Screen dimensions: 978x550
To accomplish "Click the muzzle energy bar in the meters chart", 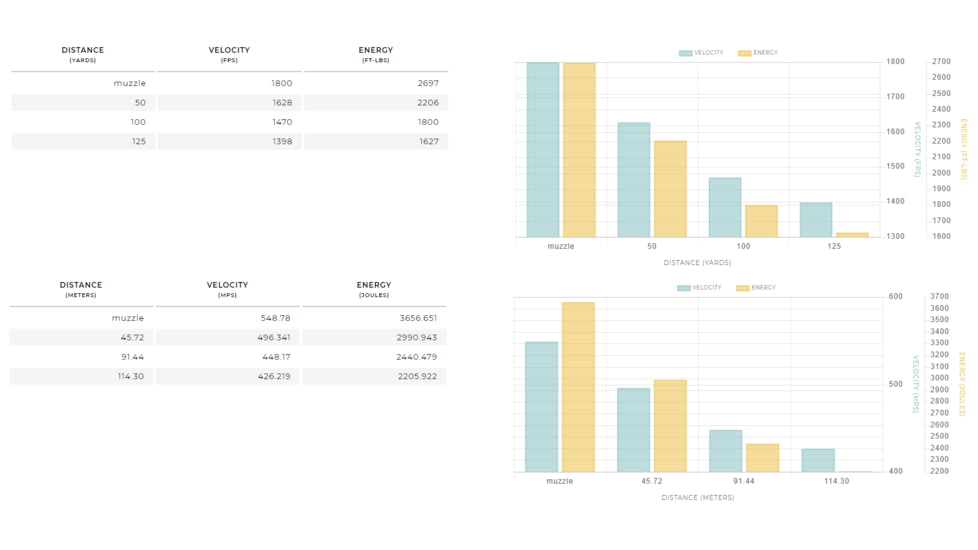I will pos(578,387).
